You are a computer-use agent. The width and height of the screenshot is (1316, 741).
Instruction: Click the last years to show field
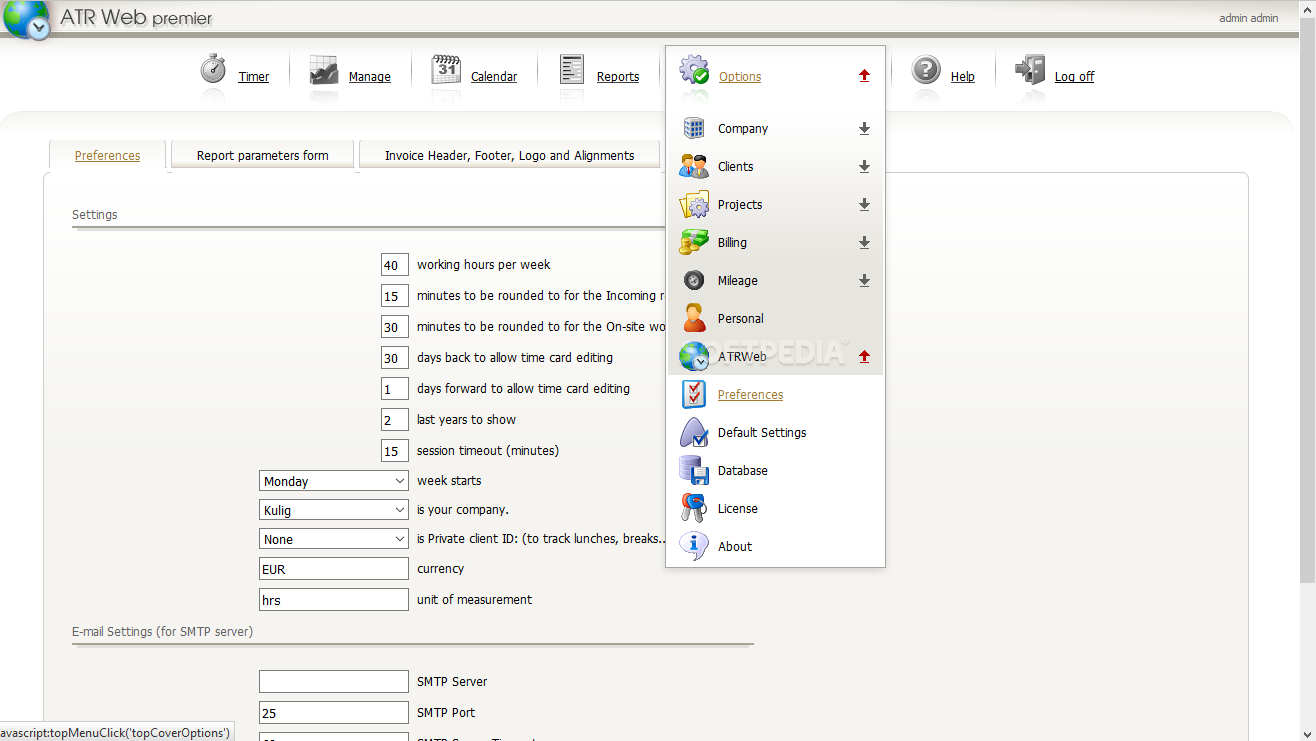pyautogui.click(x=395, y=420)
